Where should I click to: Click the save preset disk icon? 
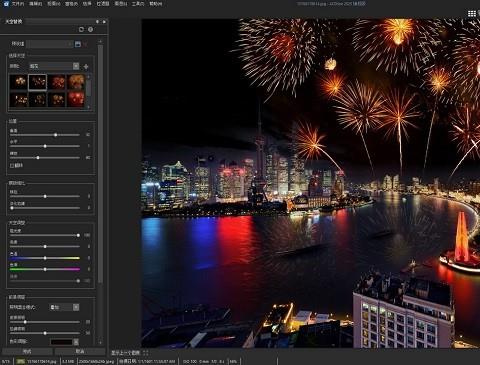(x=78, y=44)
